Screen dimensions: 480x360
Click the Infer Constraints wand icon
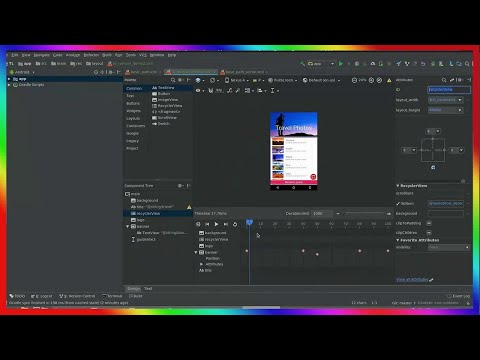(x=238, y=90)
